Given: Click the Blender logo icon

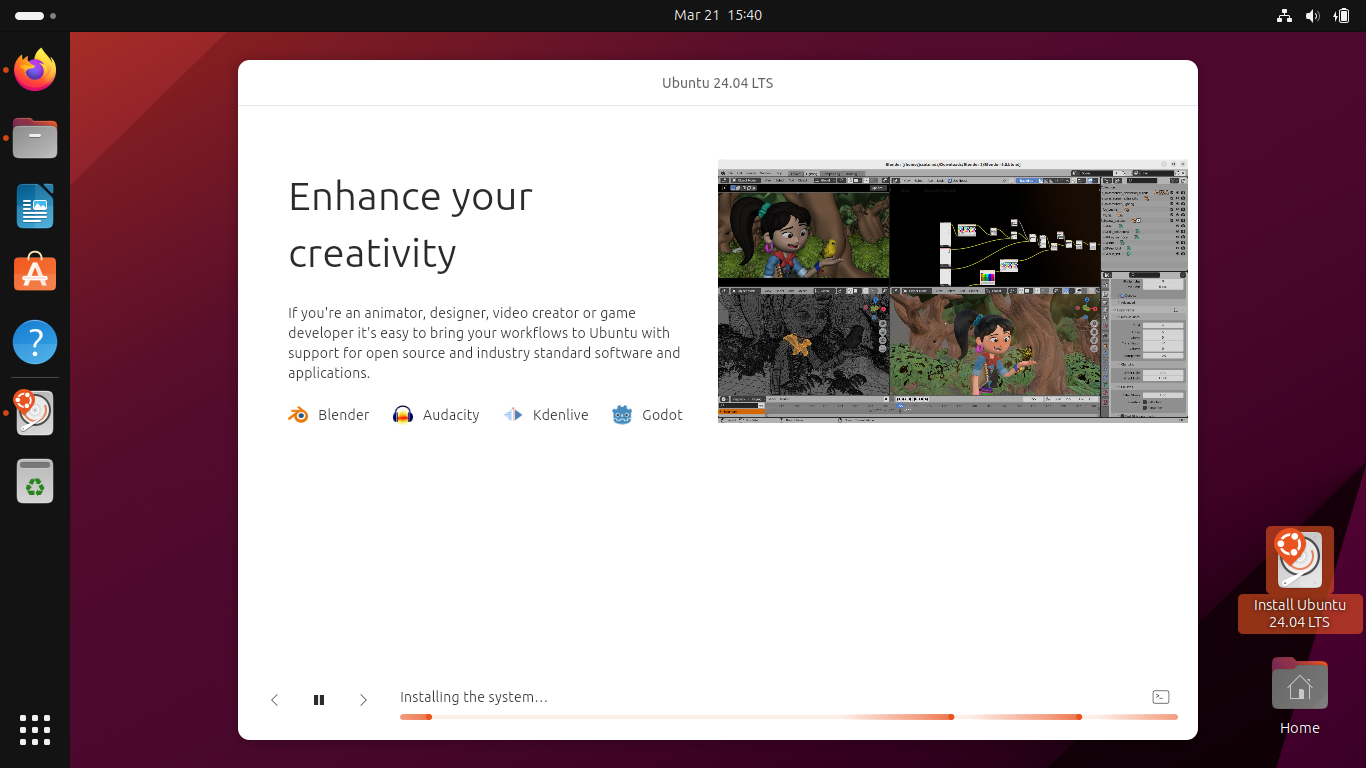Looking at the screenshot, I should tap(298, 415).
